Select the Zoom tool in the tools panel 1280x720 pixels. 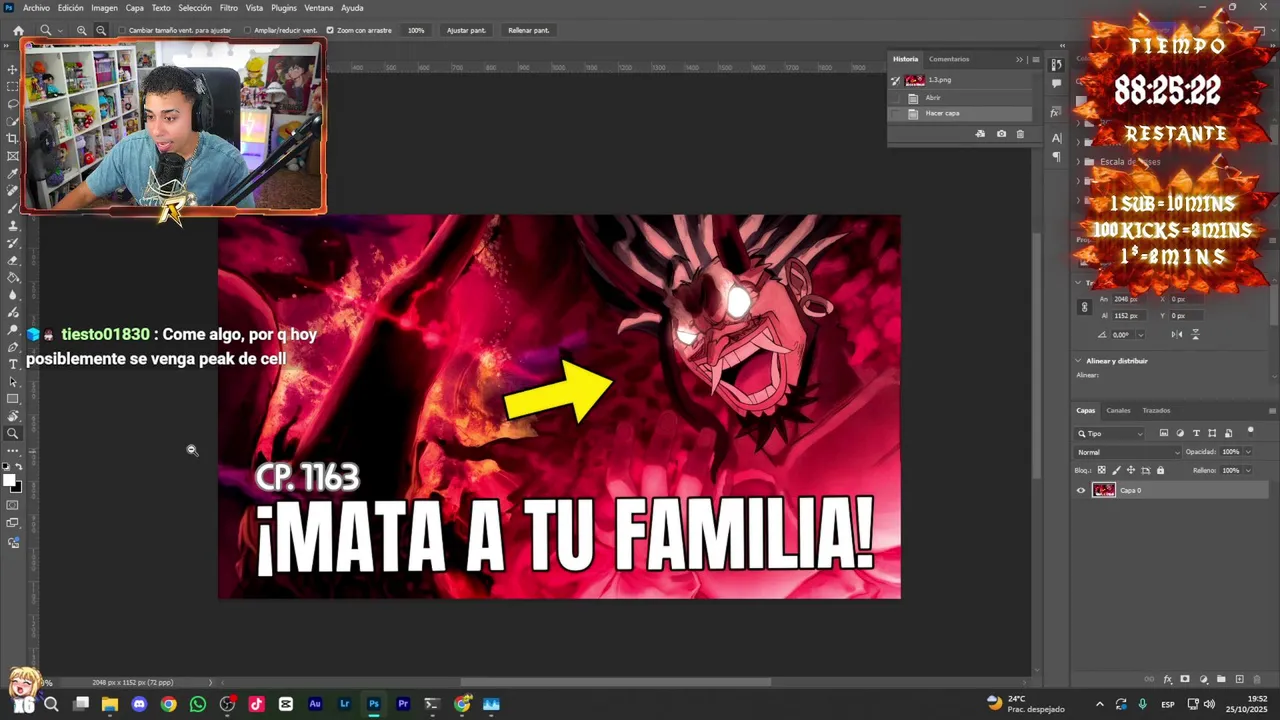click(13, 434)
